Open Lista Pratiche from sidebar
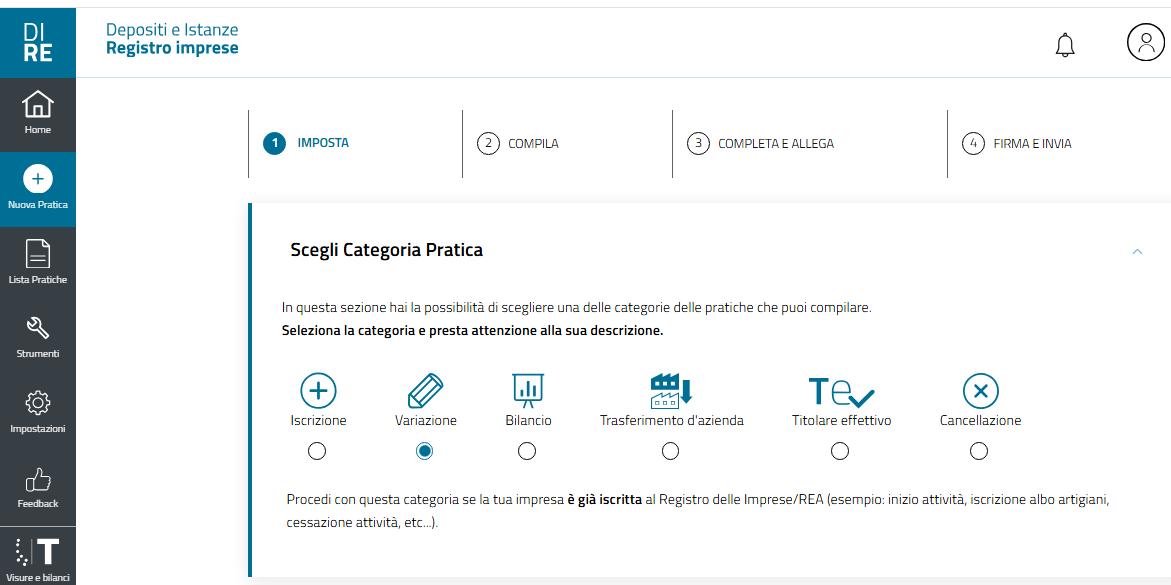Image resolution: width=1171 pixels, height=585 pixels. pyautogui.click(x=38, y=262)
